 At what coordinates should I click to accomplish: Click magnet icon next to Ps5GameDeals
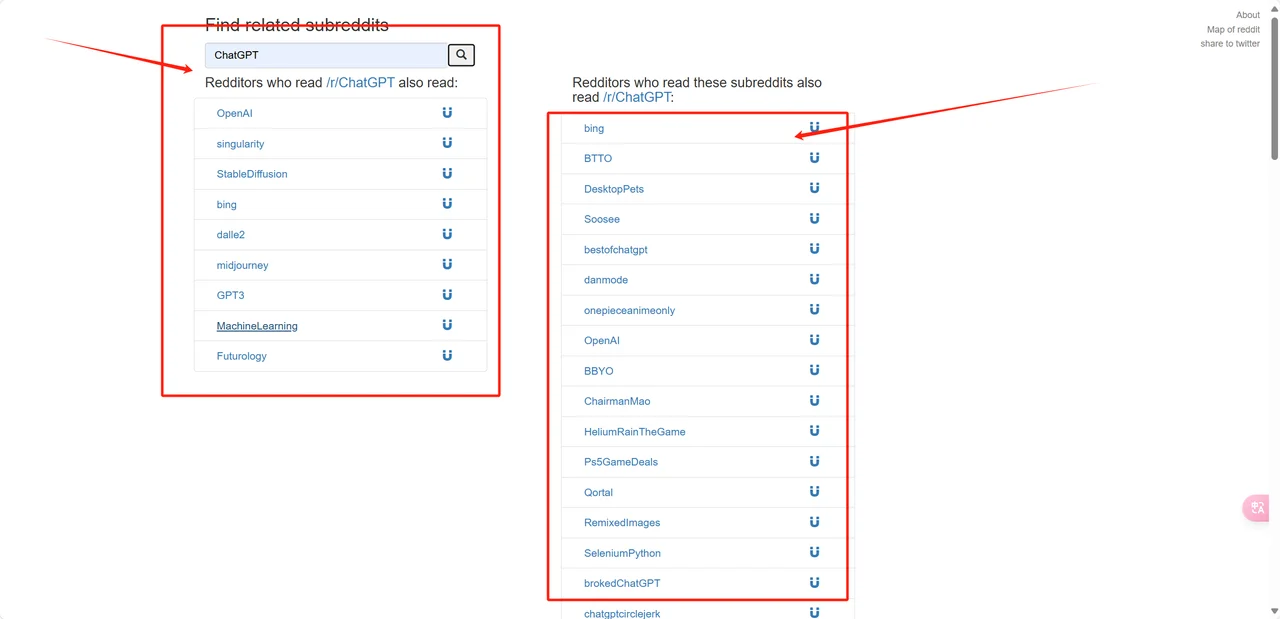[814, 461]
